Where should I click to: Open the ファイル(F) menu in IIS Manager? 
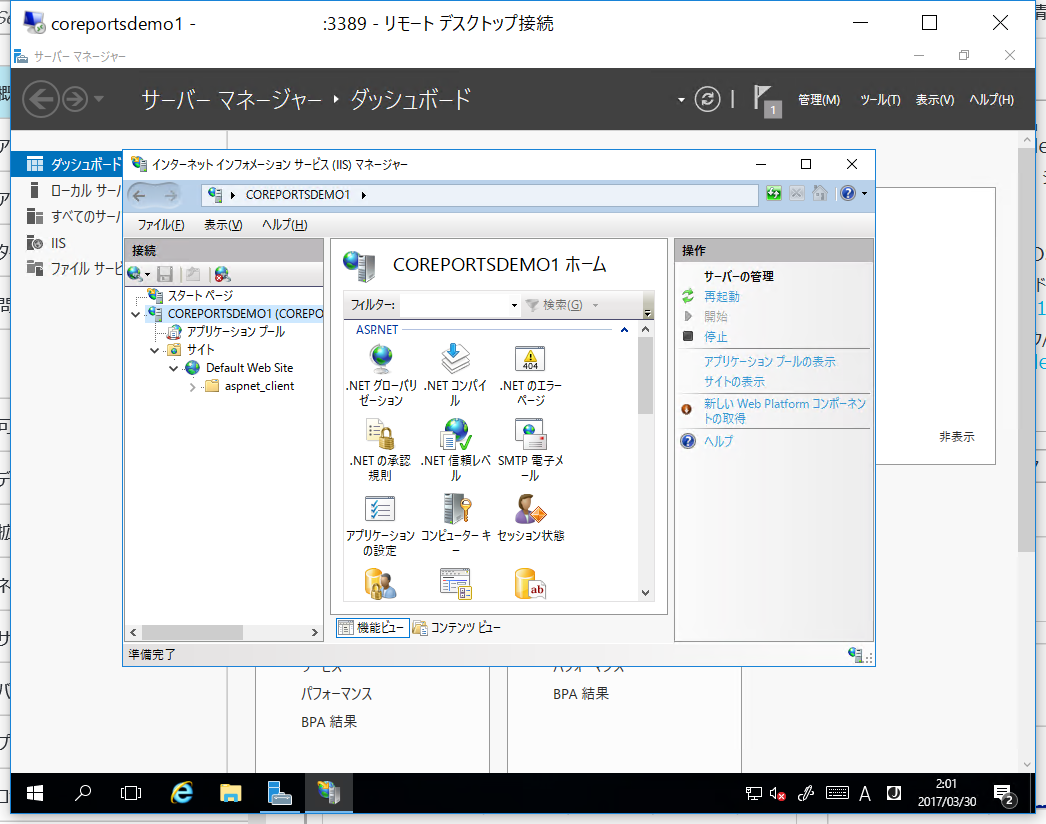tap(161, 225)
